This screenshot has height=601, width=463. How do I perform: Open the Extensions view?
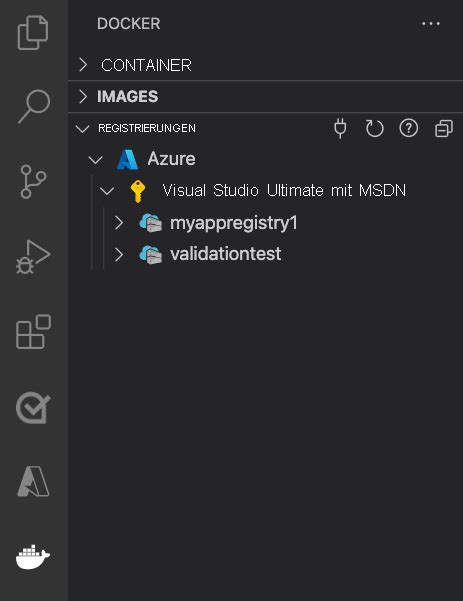[x=33, y=332]
